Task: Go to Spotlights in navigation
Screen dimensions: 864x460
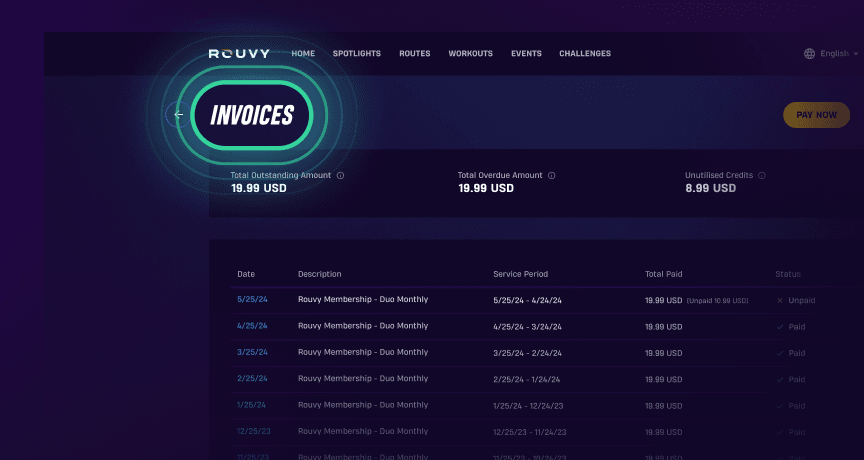Action: pyautogui.click(x=357, y=54)
